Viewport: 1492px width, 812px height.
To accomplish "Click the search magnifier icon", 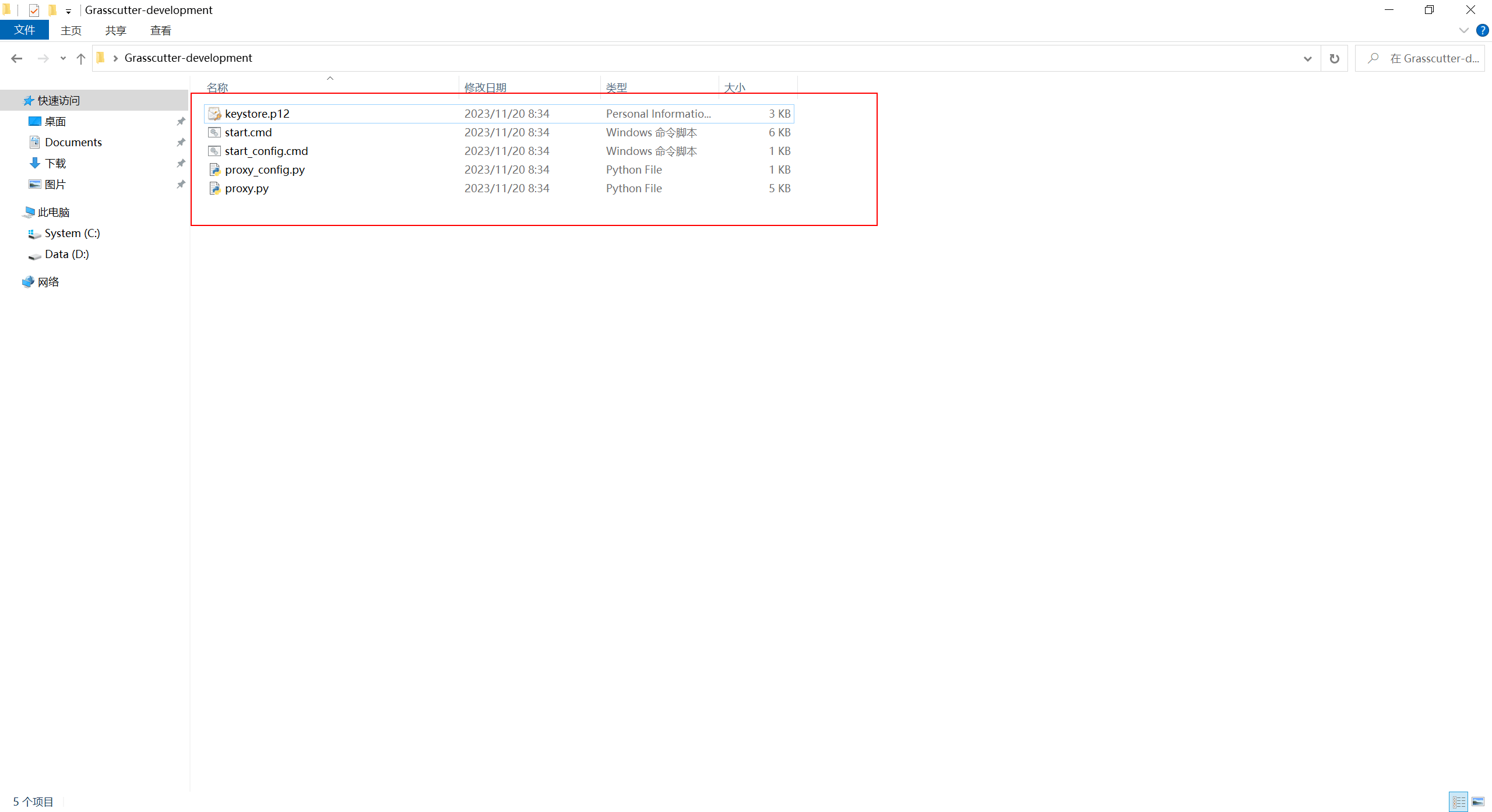I will point(1373,58).
